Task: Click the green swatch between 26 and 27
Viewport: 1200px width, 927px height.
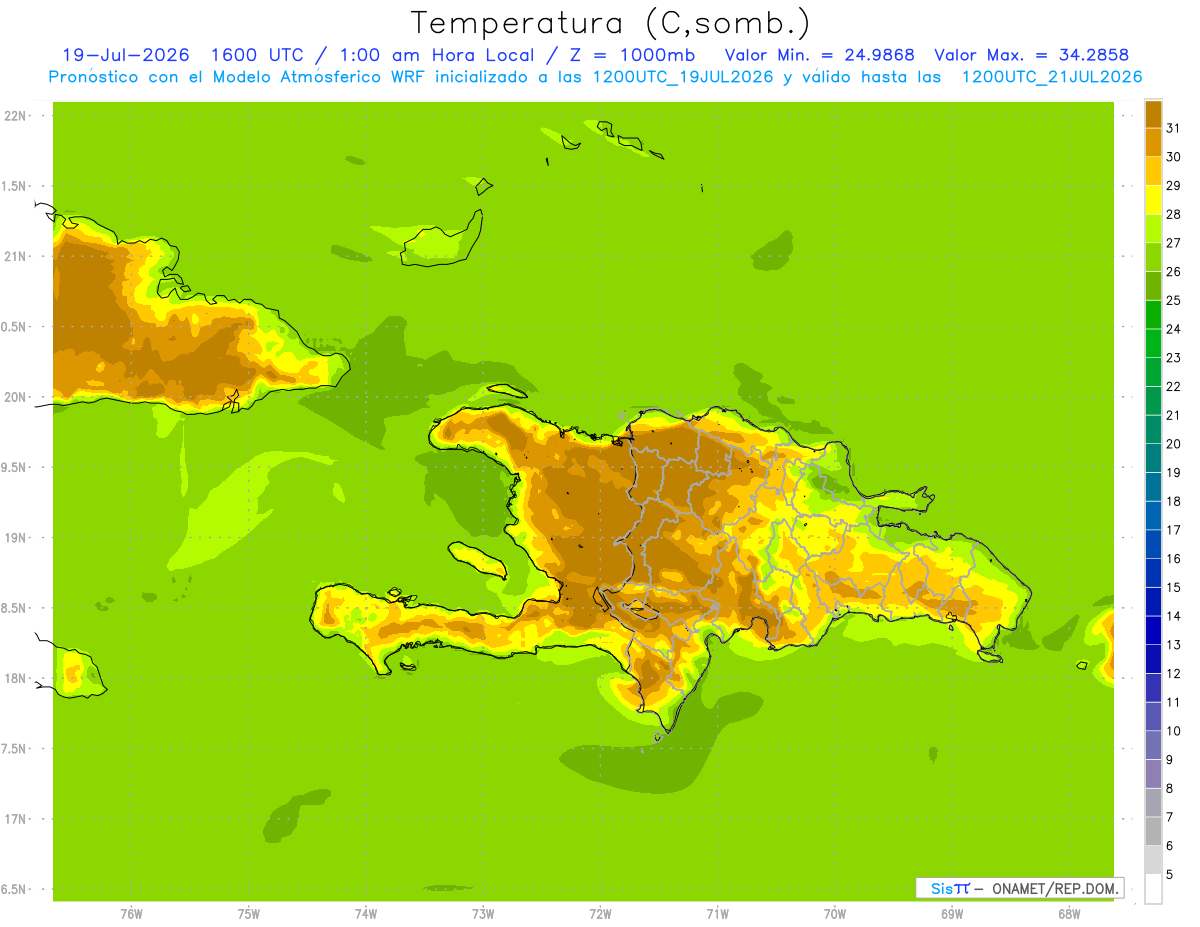Action: (1153, 257)
